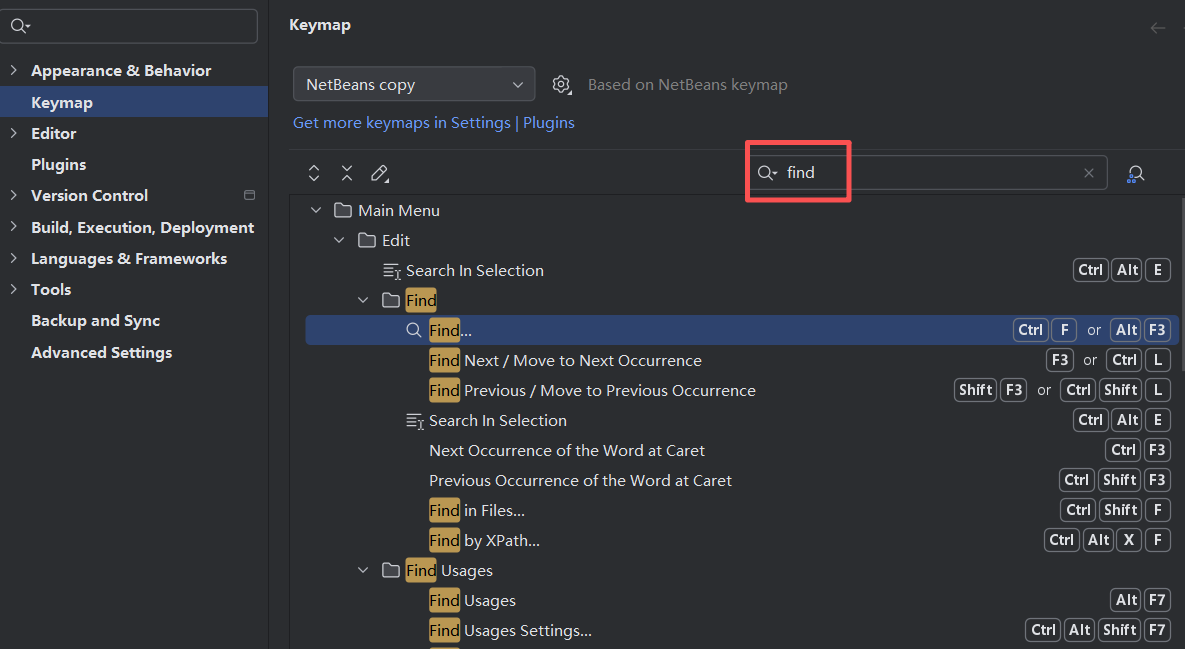This screenshot has height=649, width=1185.
Task: Click Based on NetBeans keymap label
Action: click(x=688, y=85)
